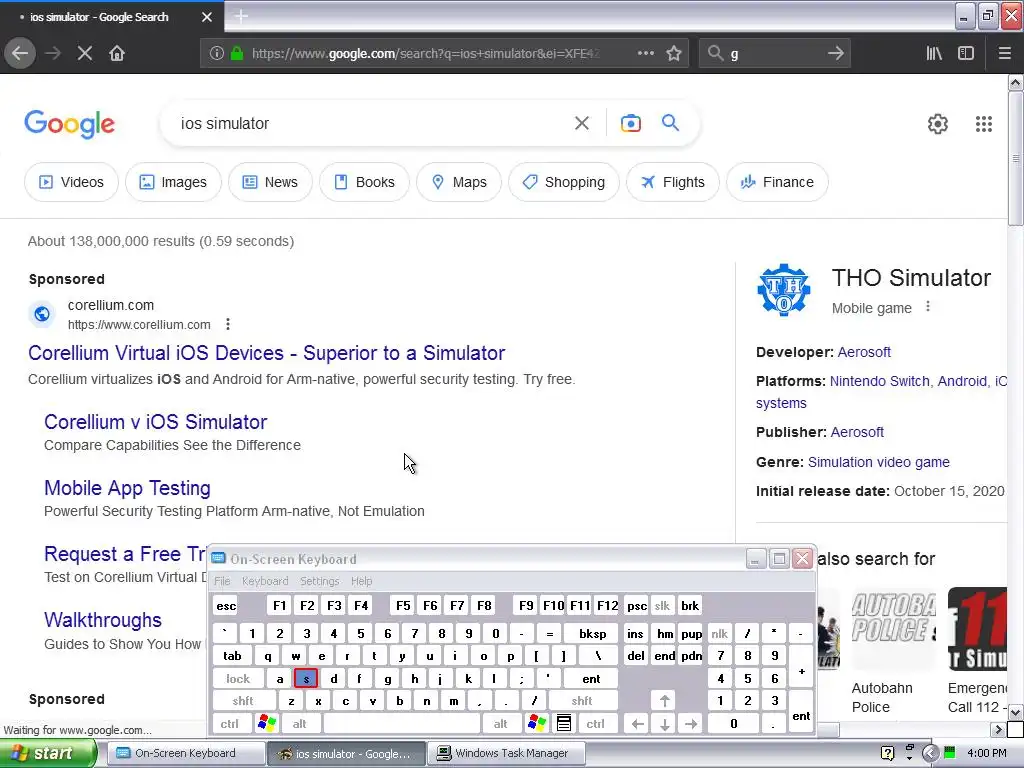Open Mobile App Testing link
This screenshot has height=768, width=1024.
tap(127, 488)
